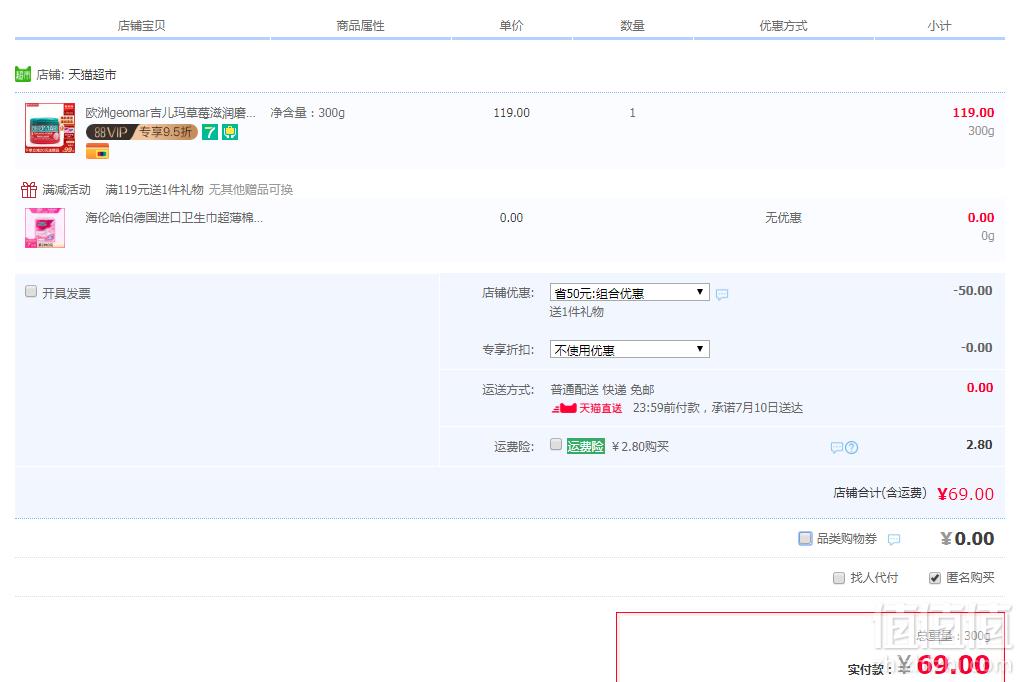Enable the 运费险 ¥2.80 insurance checkbox

coord(556,445)
